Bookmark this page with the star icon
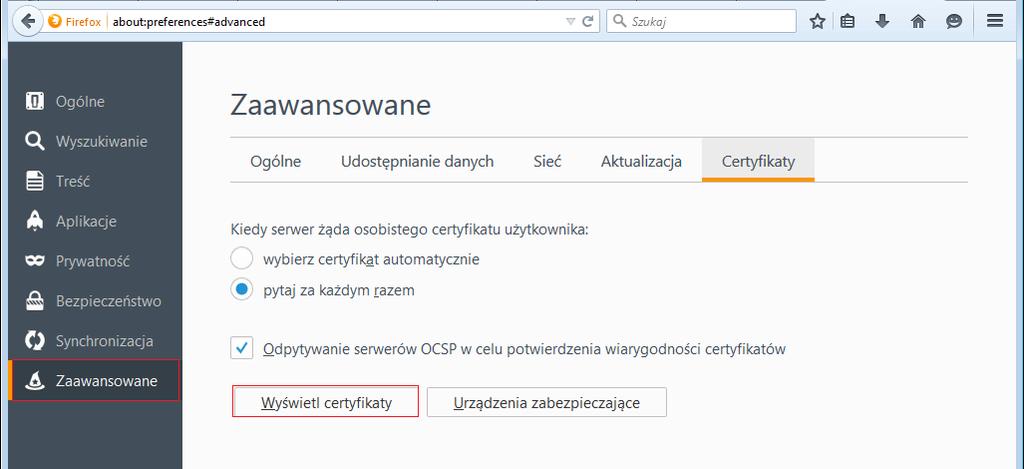Image resolution: width=1024 pixels, height=469 pixels. tap(817, 22)
